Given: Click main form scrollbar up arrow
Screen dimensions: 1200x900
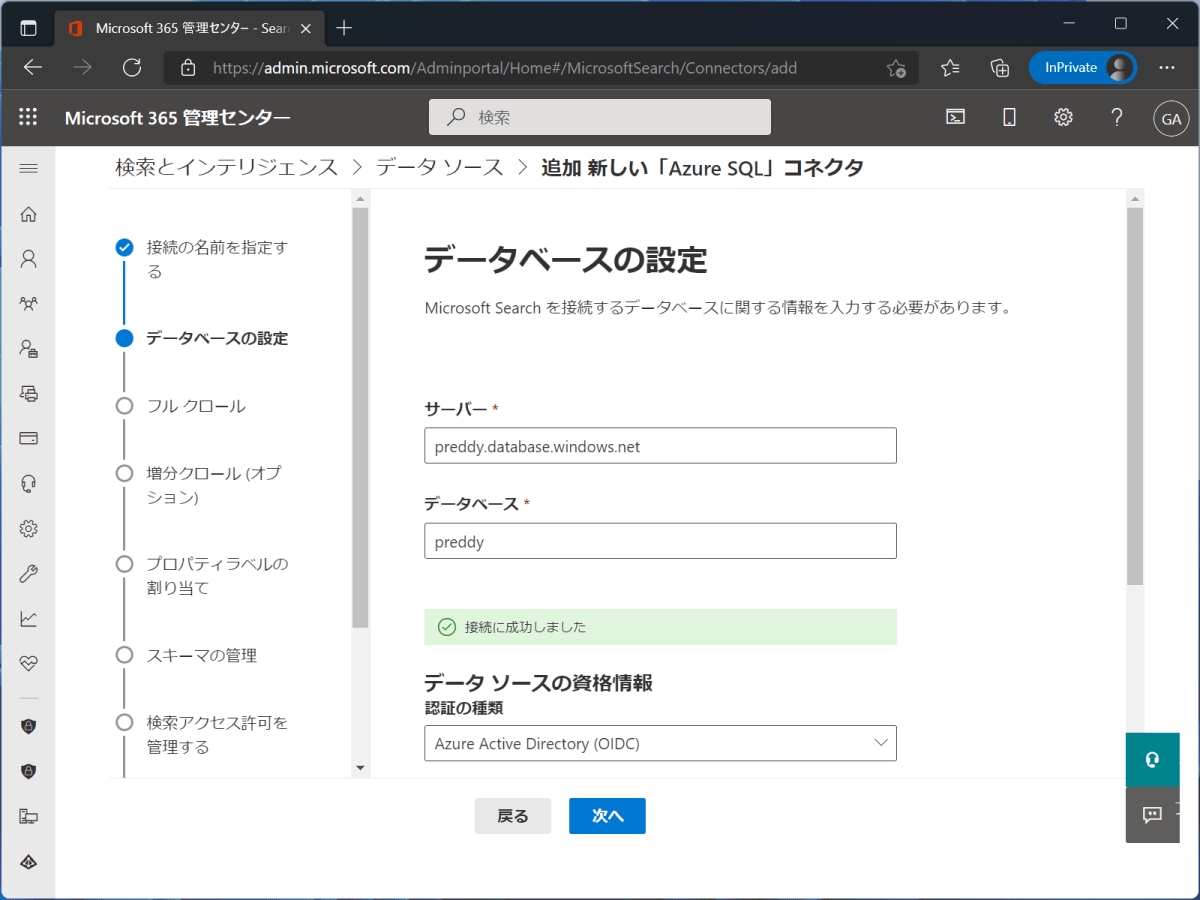Looking at the screenshot, I should click(x=1134, y=199).
